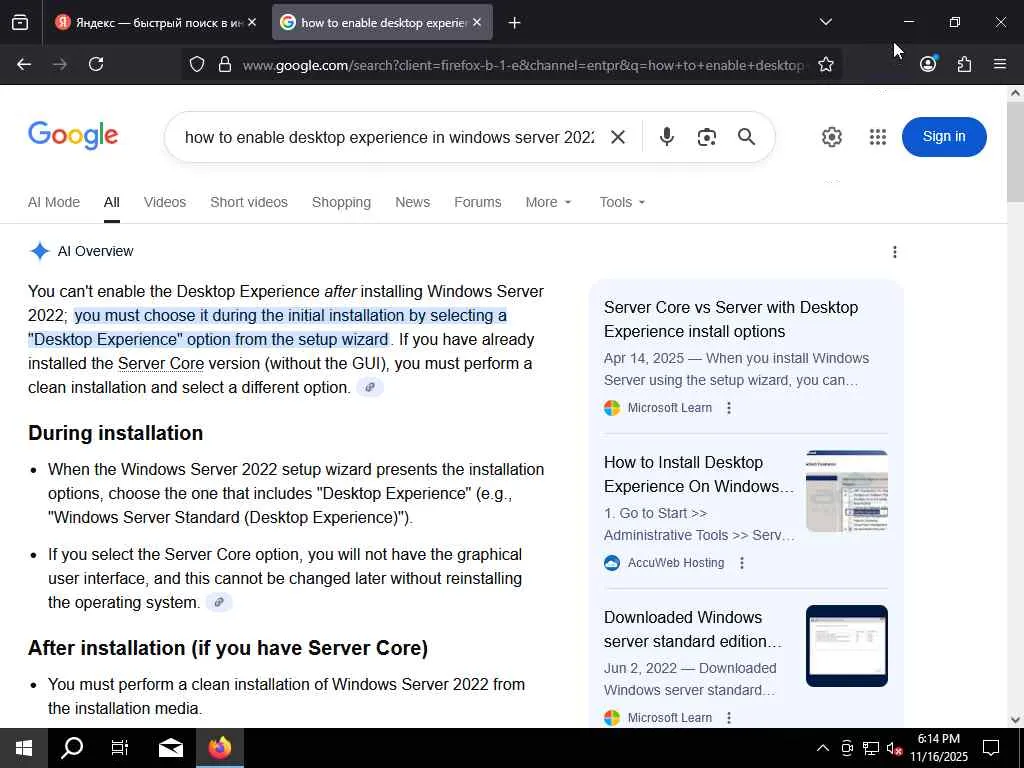Screen dimensions: 1024x768
Task: Open the Windows Start menu
Action: tap(24, 748)
